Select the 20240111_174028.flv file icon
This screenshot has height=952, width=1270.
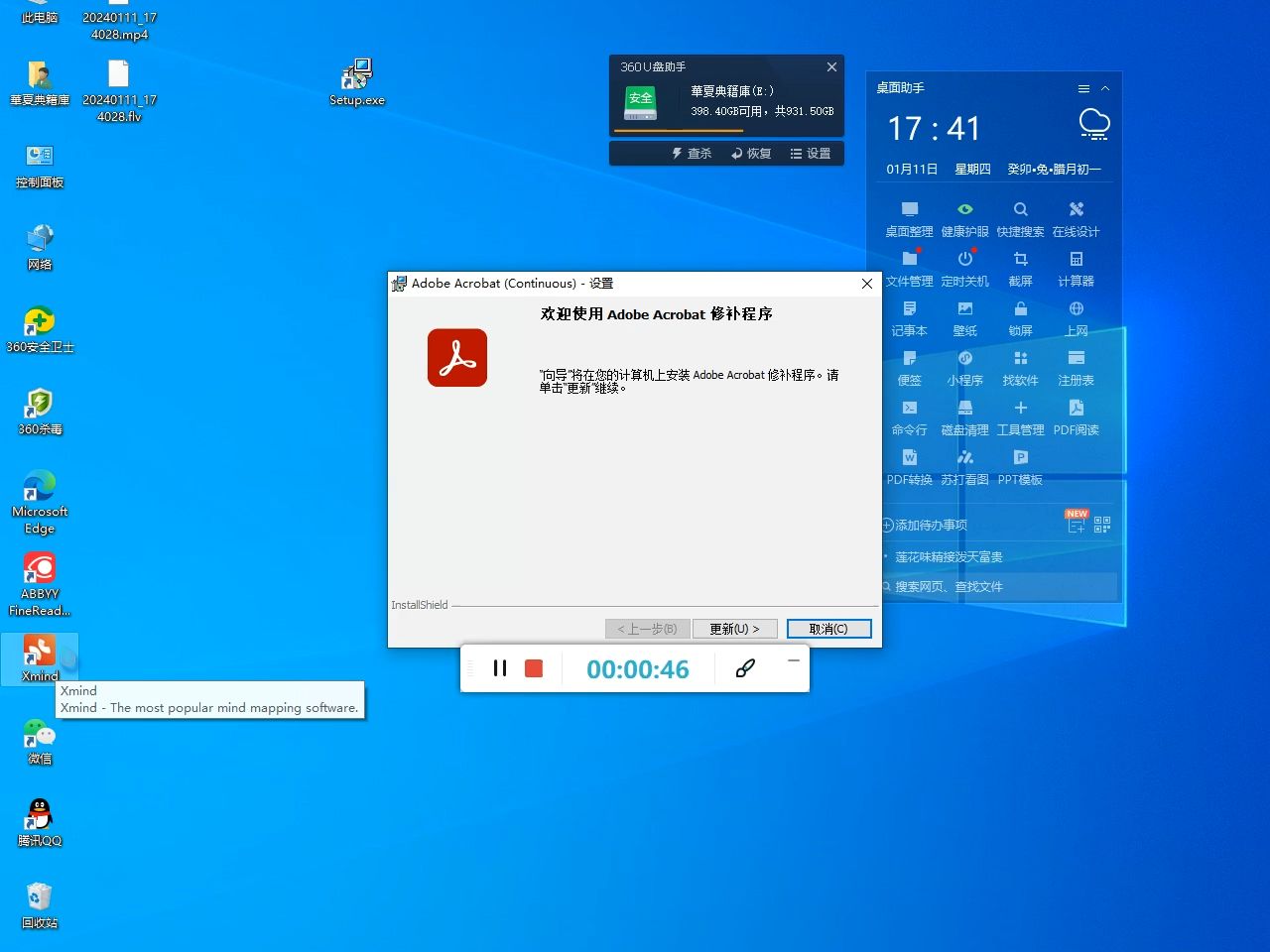(119, 90)
